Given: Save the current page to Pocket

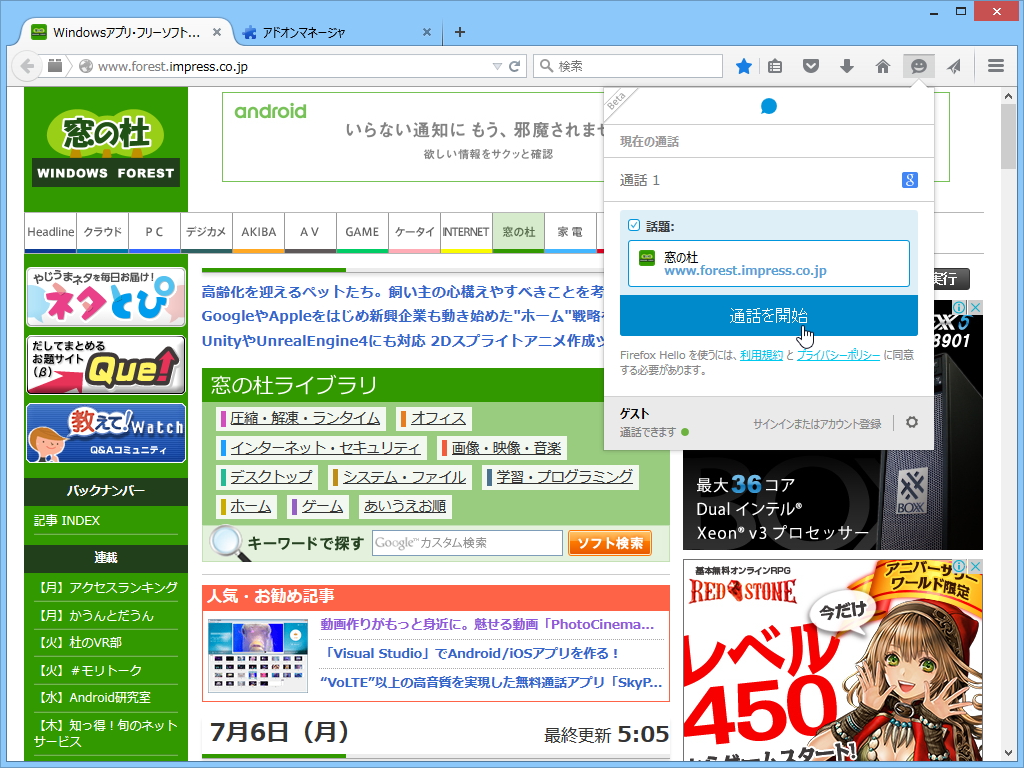Looking at the screenshot, I should coord(810,66).
